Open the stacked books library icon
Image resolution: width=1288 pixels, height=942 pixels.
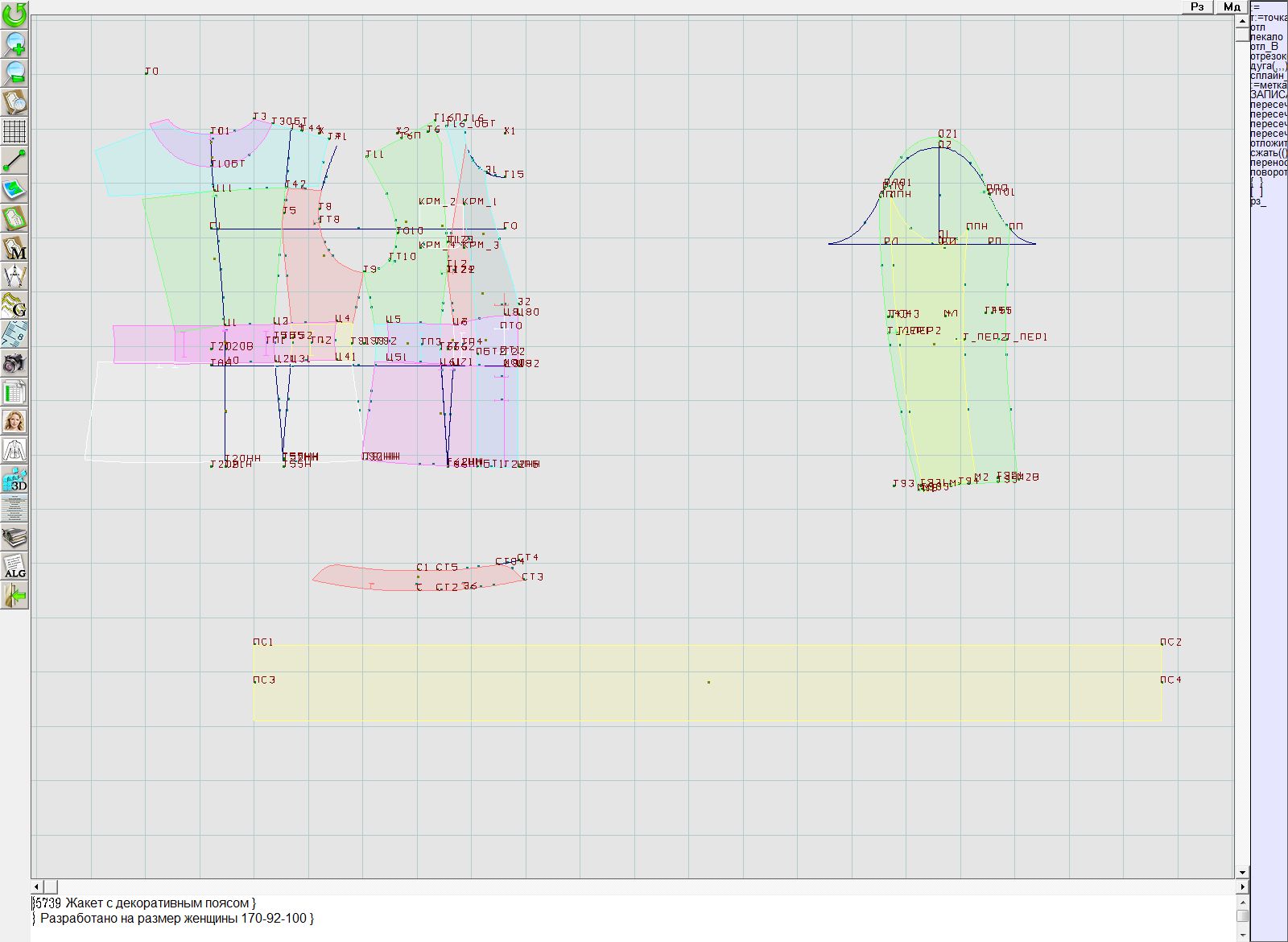point(14,537)
